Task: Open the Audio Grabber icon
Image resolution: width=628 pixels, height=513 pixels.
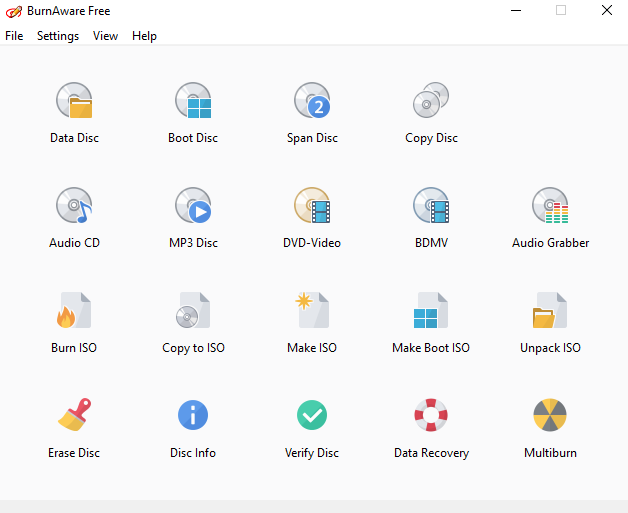Action: tap(550, 205)
